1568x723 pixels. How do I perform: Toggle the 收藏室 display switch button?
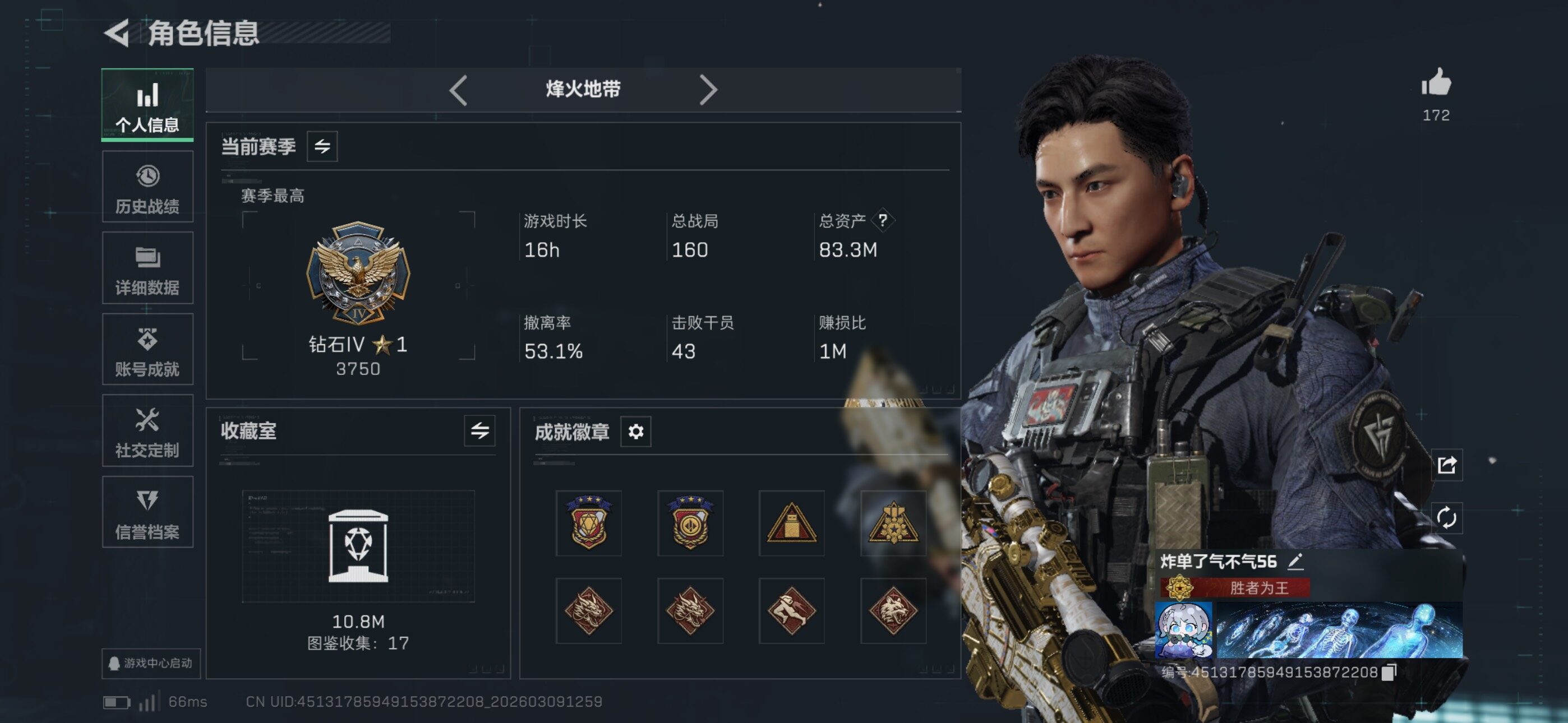pyautogui.click(x=479, y=431)
